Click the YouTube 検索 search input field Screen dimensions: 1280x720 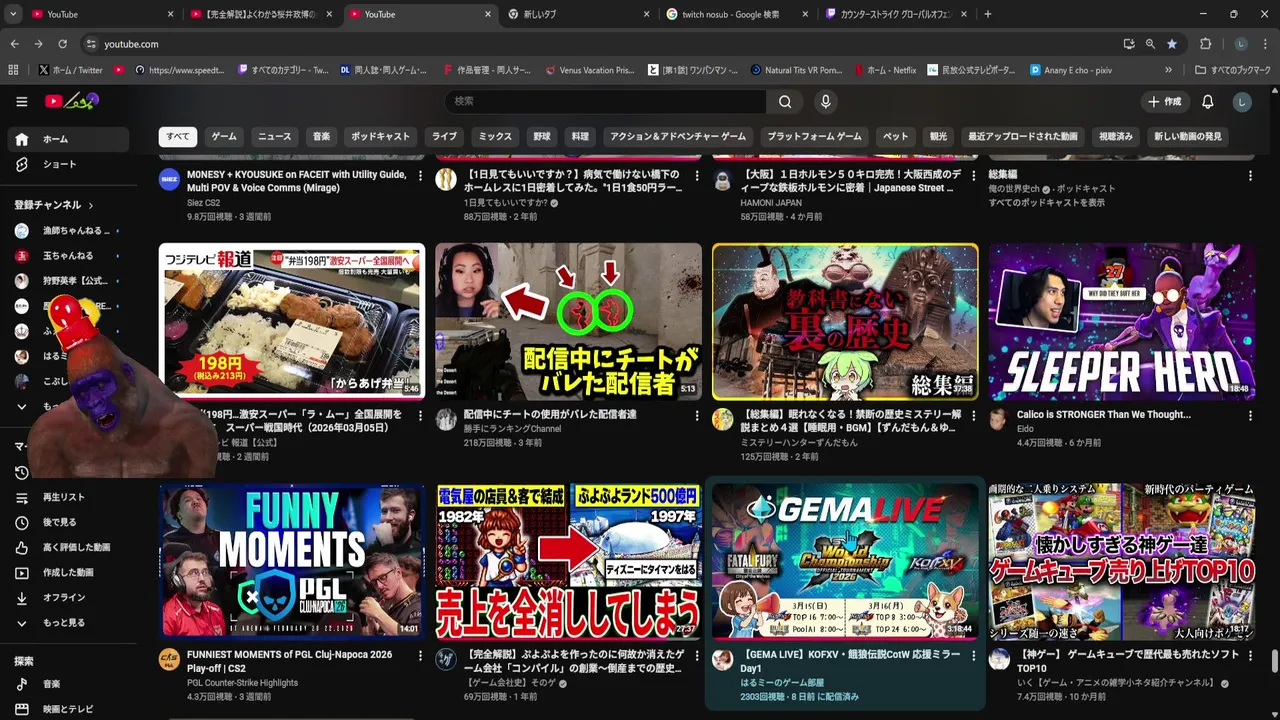tap(605, 101)
